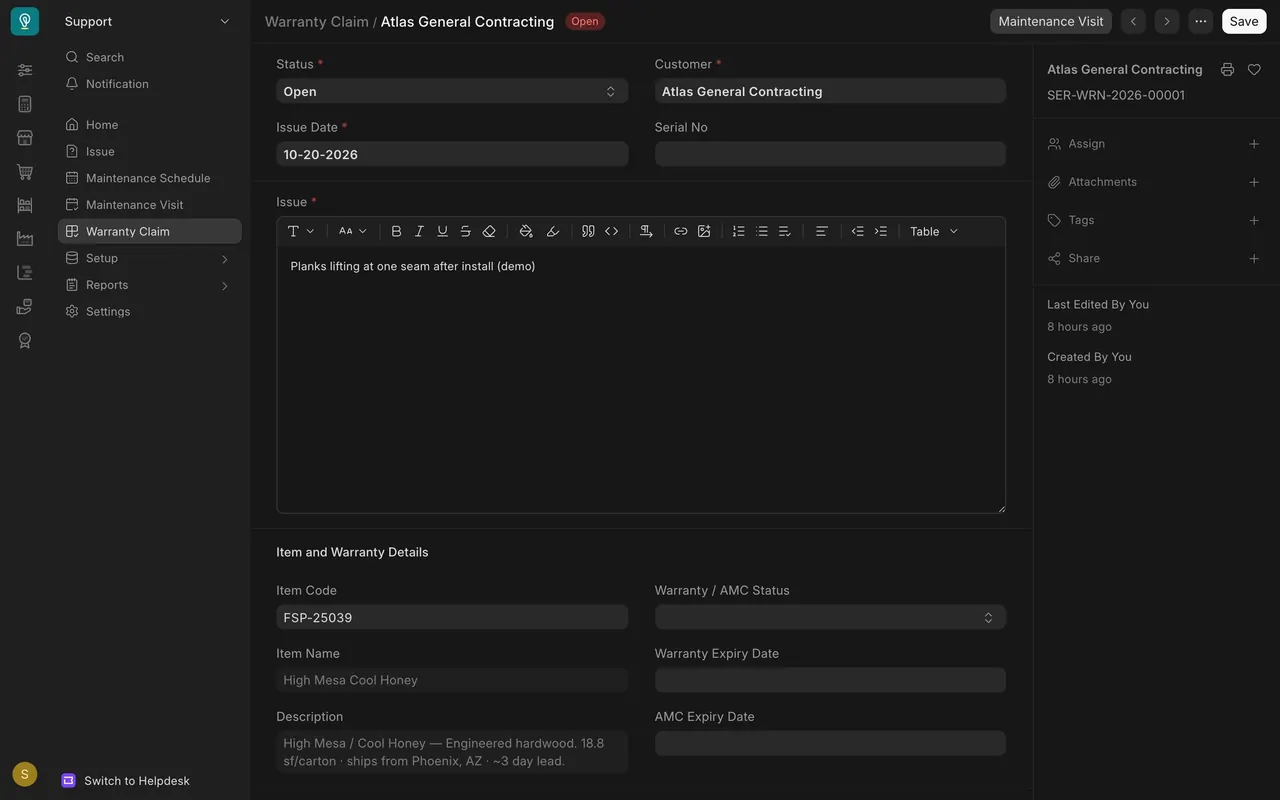Increase indent in the Issue editor

[880, 231]
